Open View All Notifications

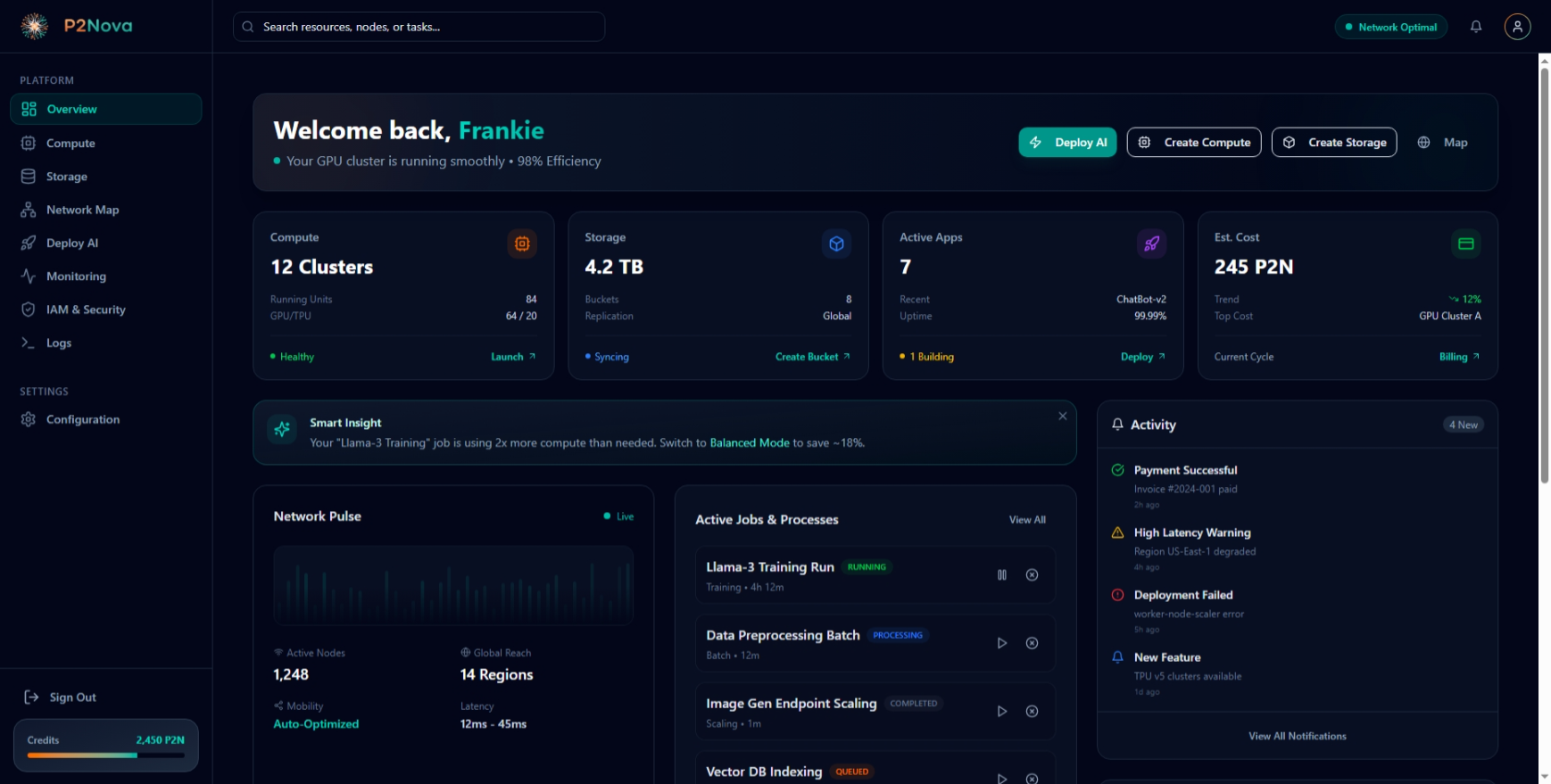click(x=1297, y=736)
